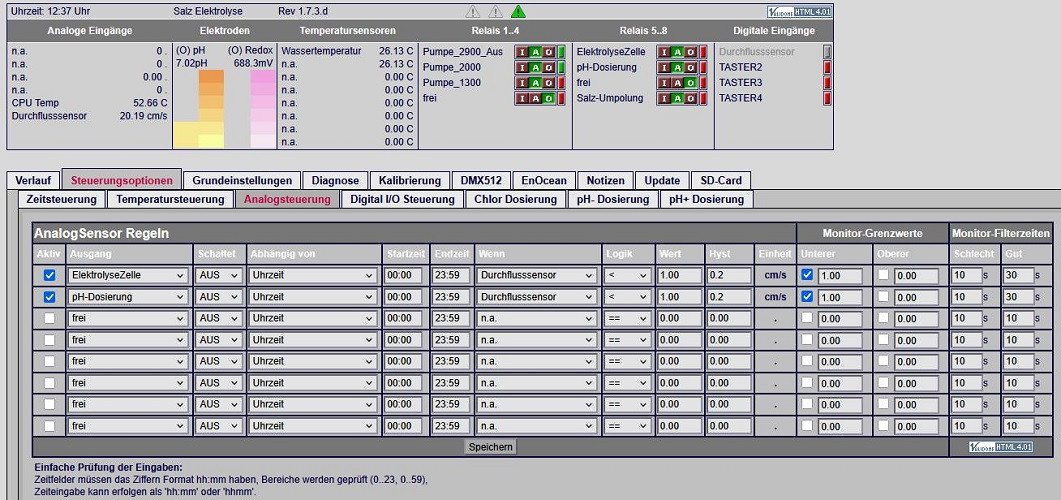The width and height of the screenshot is (1061, 500).
Task: Switch pH-Dosierung relay to O (off)
Action: pyautogui.click(x=691, y=67)
